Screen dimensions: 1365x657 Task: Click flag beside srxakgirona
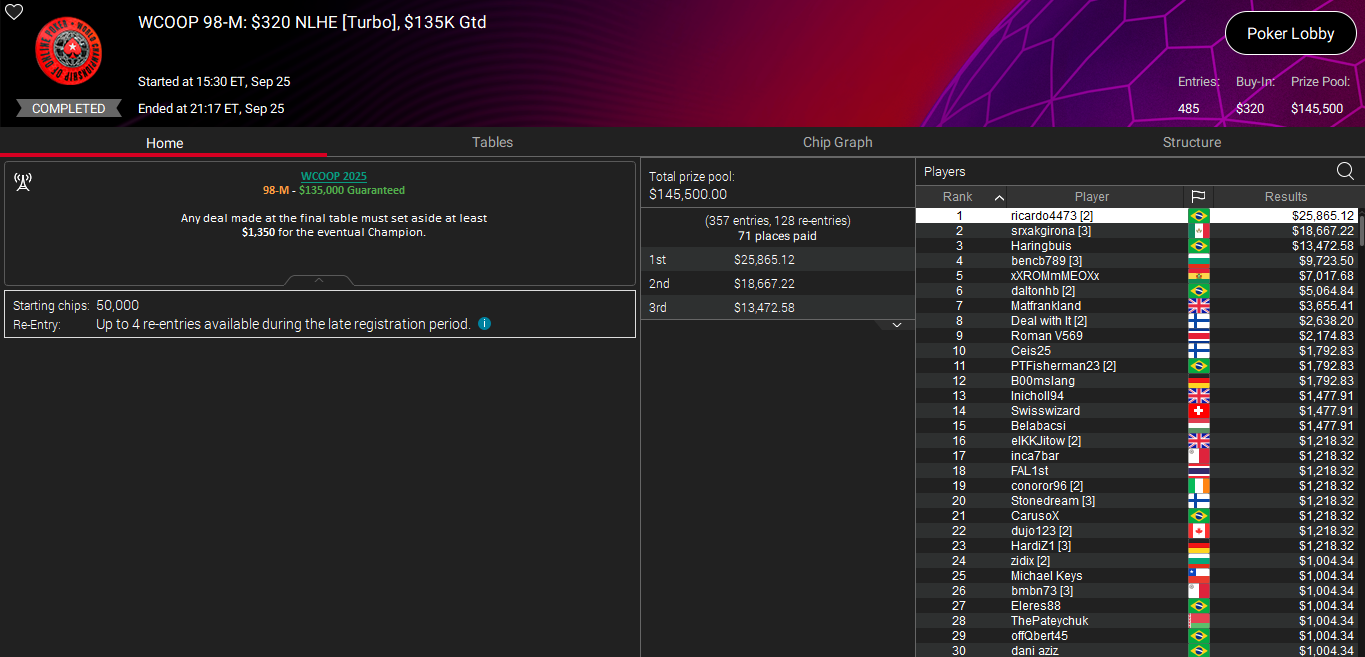point(1198,231)
